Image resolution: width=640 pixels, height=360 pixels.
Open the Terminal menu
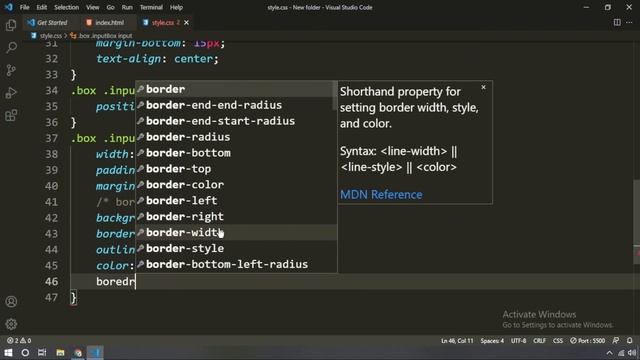tap(151, 7)
